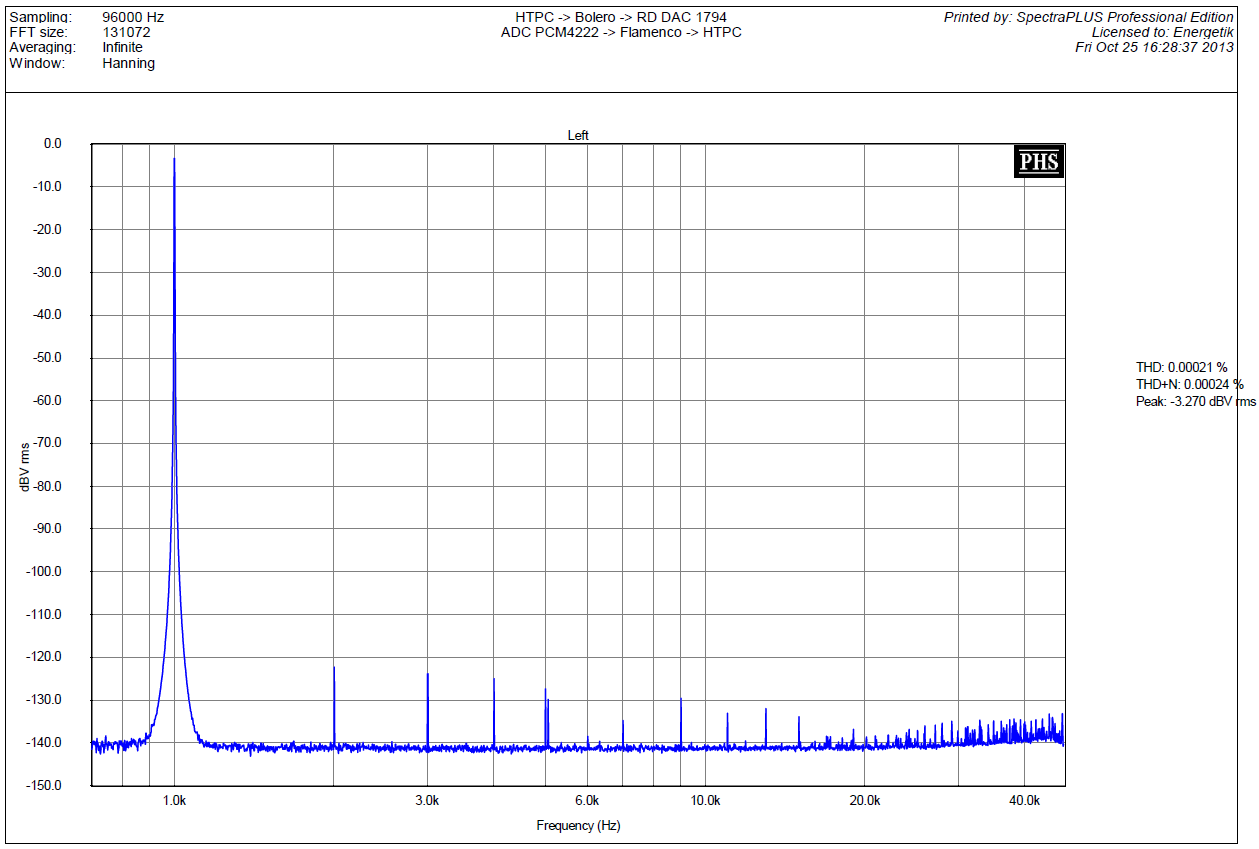Click the 'THD: 0.00021 %' readout
The height and width of the screenshot is (849, 1259).
(1181, 367)
